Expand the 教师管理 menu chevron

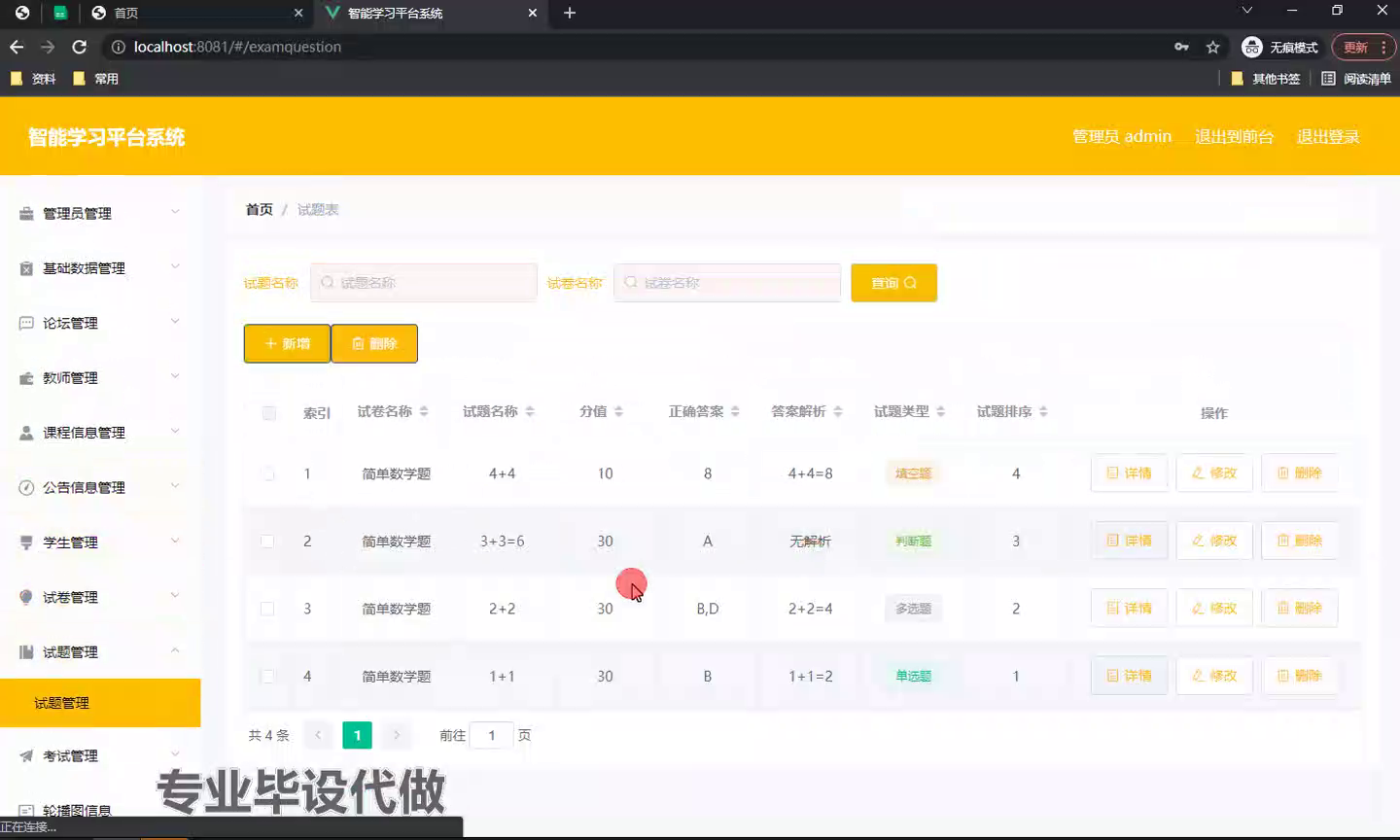pyautogui.click(x=175, y=376)
